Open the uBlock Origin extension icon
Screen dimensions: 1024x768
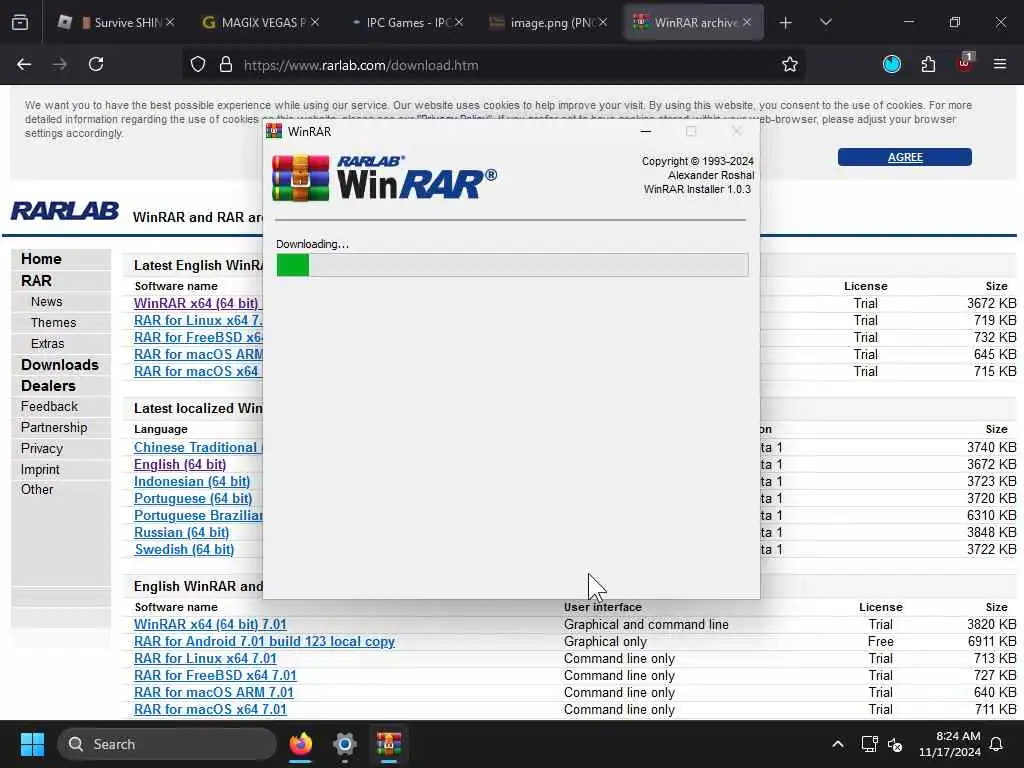click(x=965, y=63)
